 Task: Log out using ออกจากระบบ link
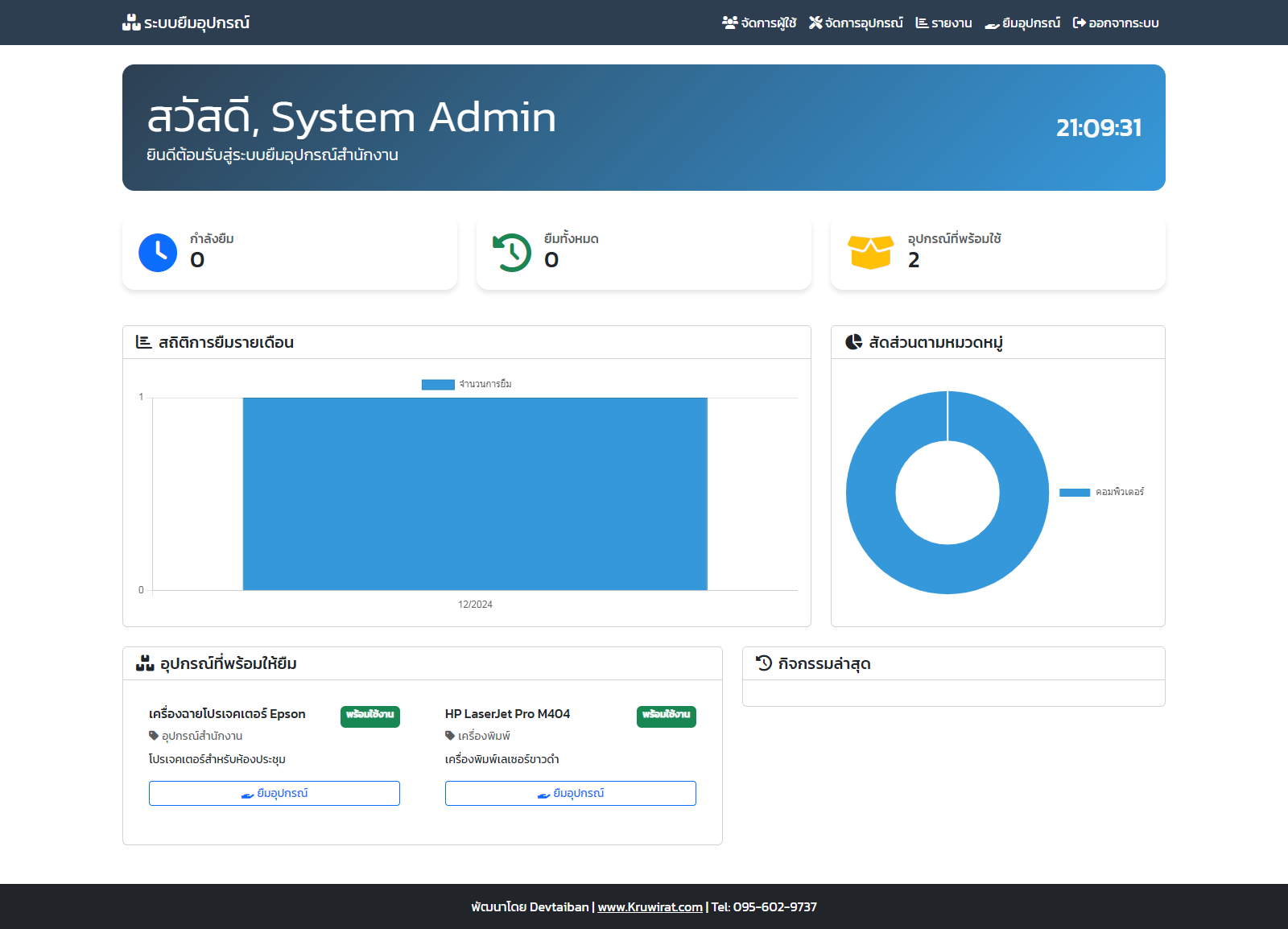(x=1116, y=23)
